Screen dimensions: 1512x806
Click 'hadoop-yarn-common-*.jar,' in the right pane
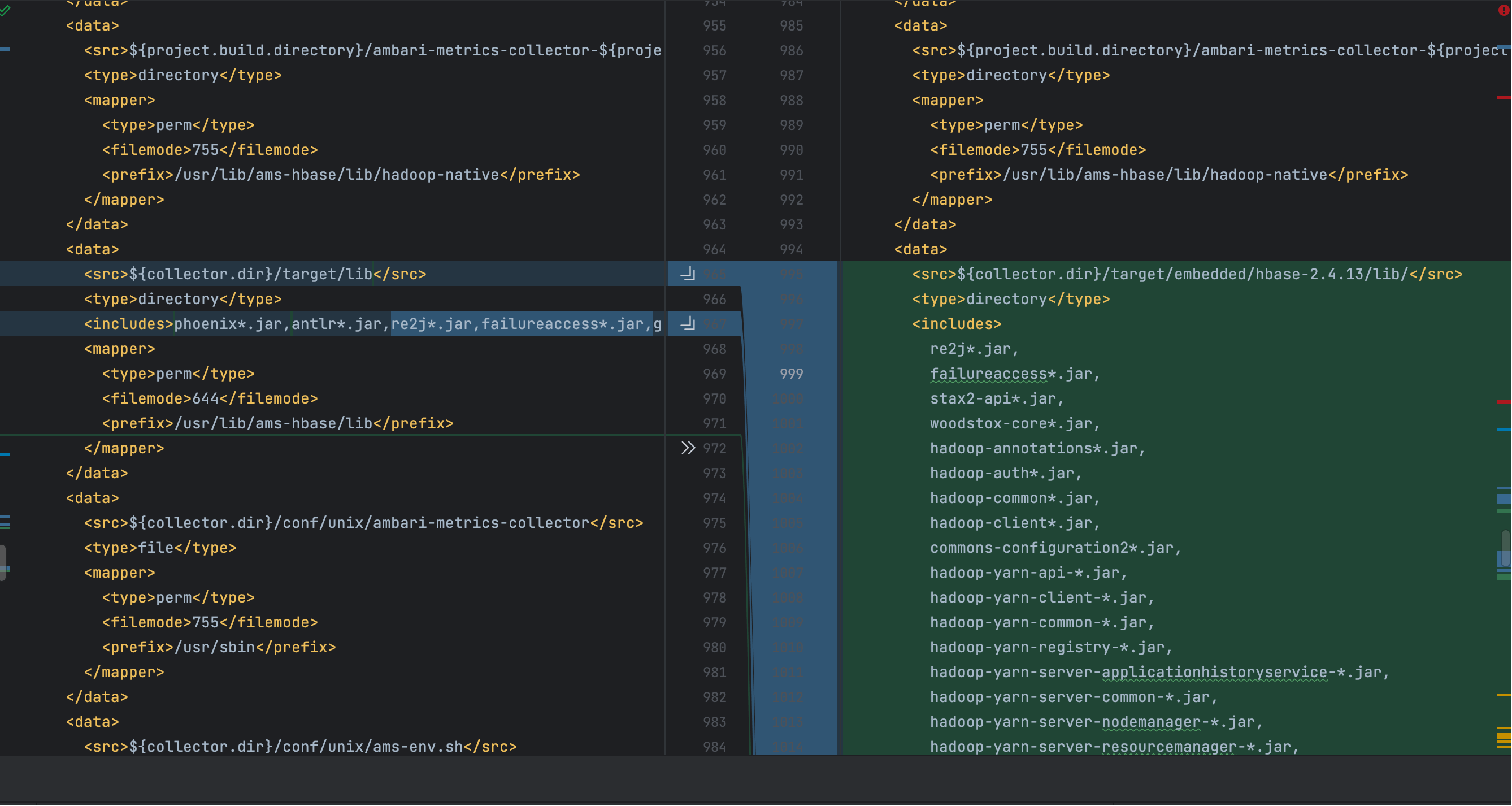pos(1042,622)
